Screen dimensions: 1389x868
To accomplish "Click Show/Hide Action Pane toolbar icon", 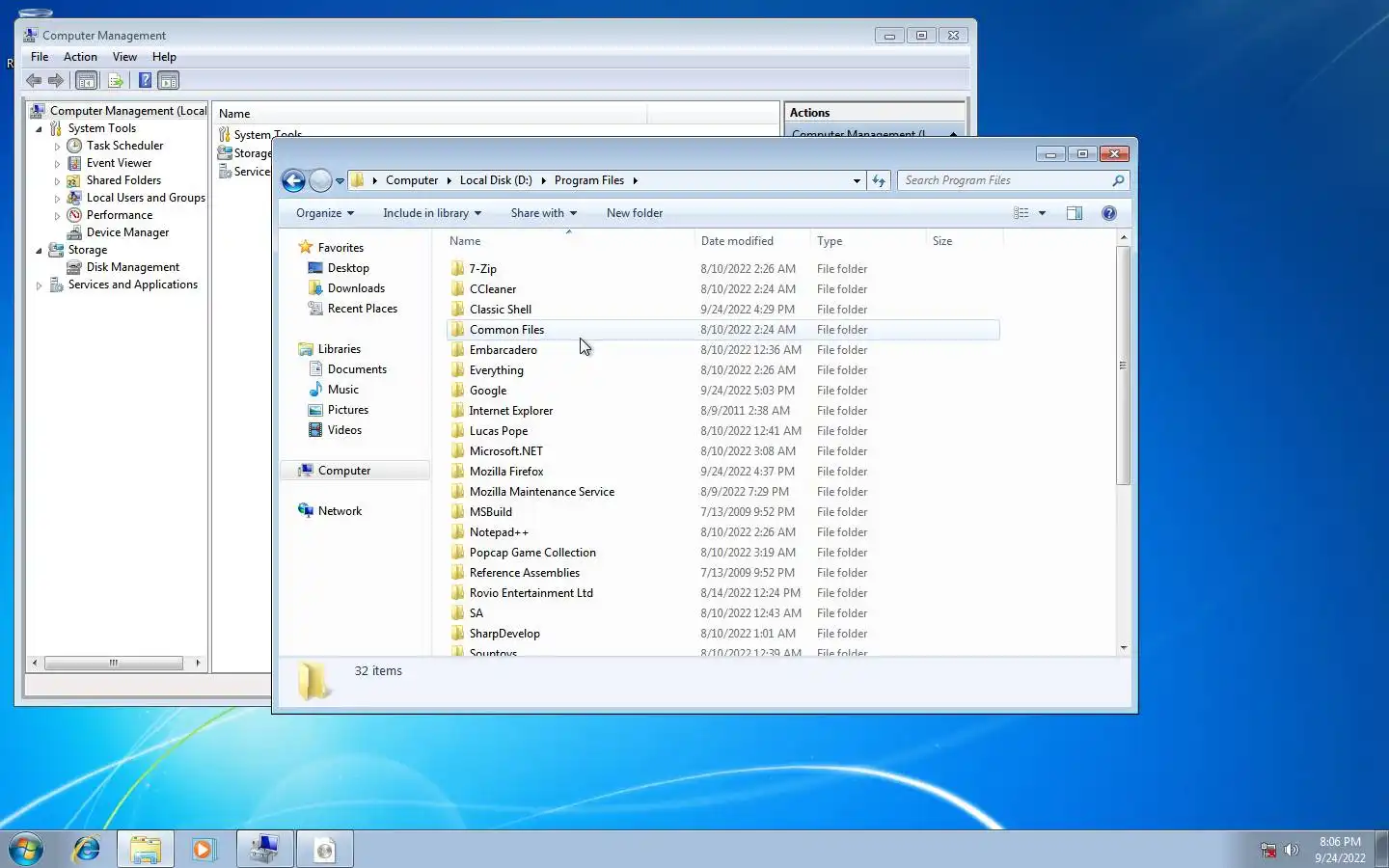I will (x=169, y=81).
